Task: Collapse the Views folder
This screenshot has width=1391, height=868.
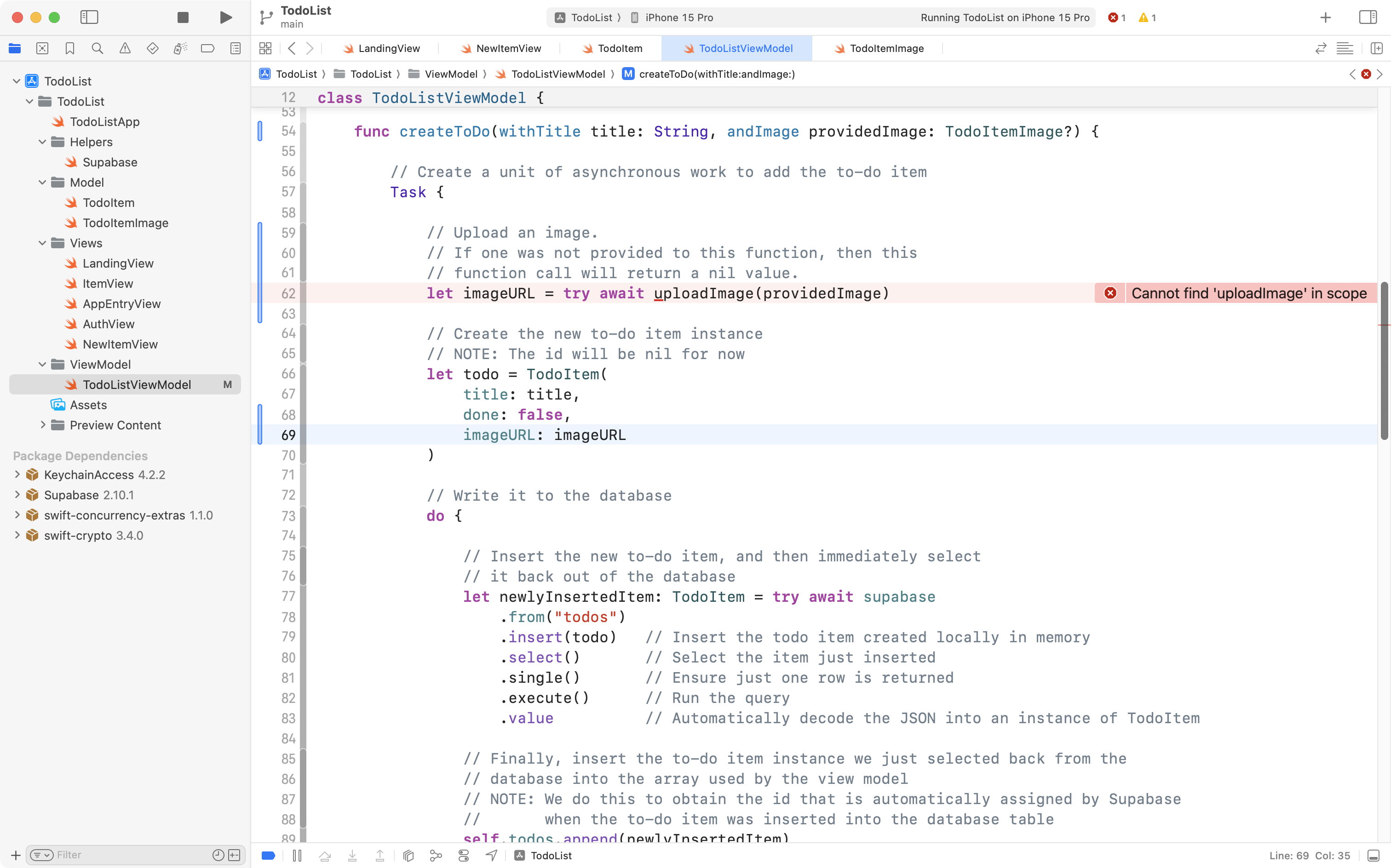Action: 41,243
